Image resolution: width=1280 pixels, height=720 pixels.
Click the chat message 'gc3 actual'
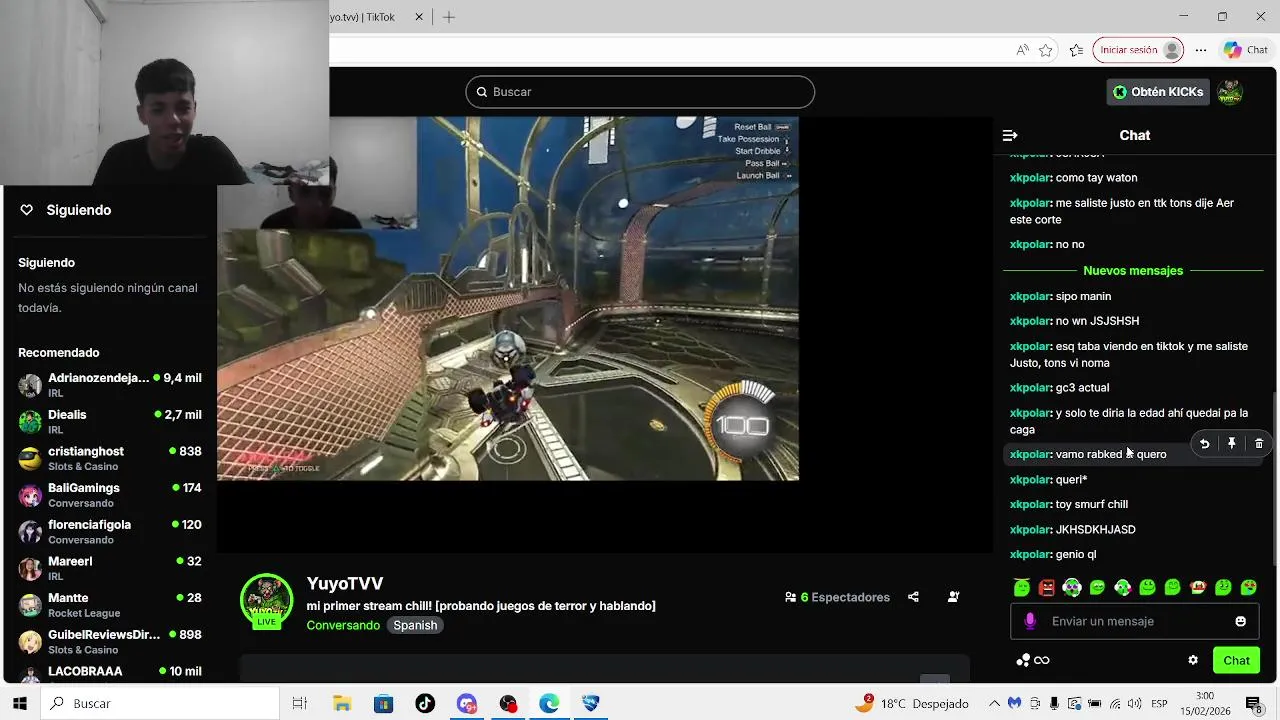tap(1082, 387)
